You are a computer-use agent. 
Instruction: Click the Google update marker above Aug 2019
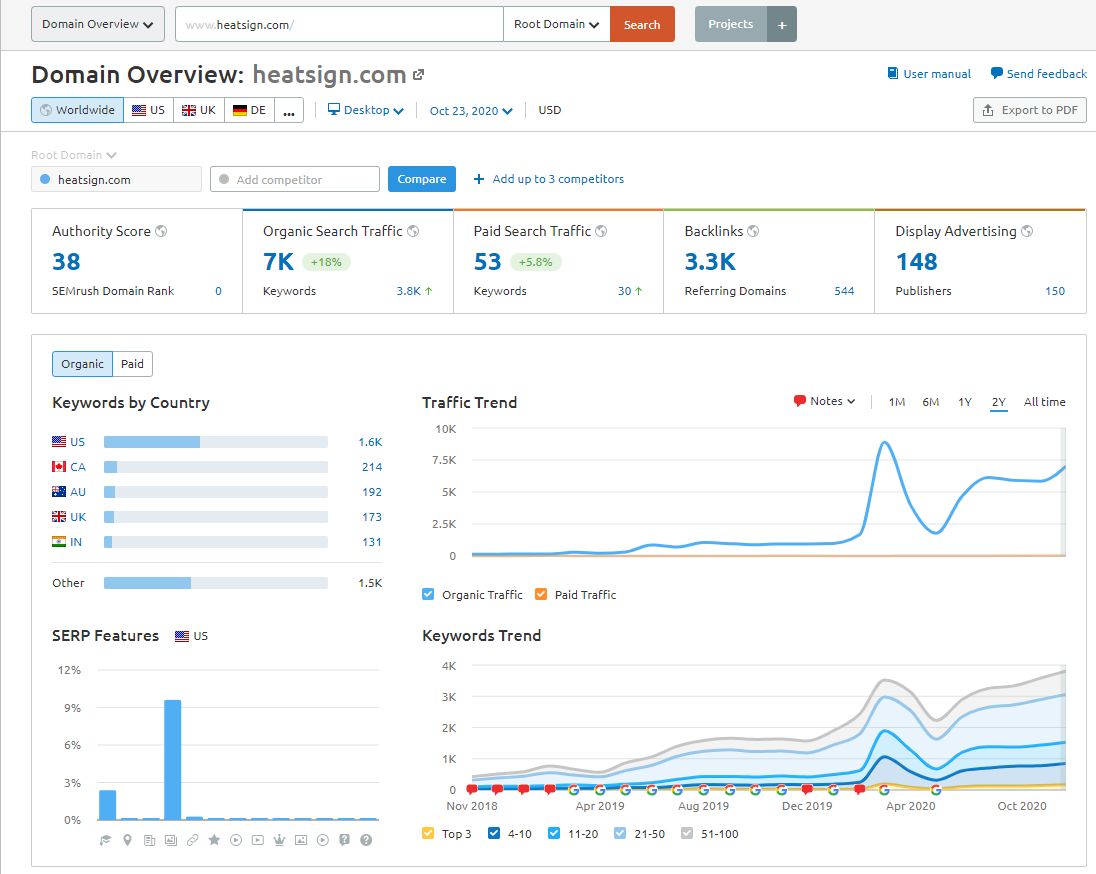click(x=703, y=789)
